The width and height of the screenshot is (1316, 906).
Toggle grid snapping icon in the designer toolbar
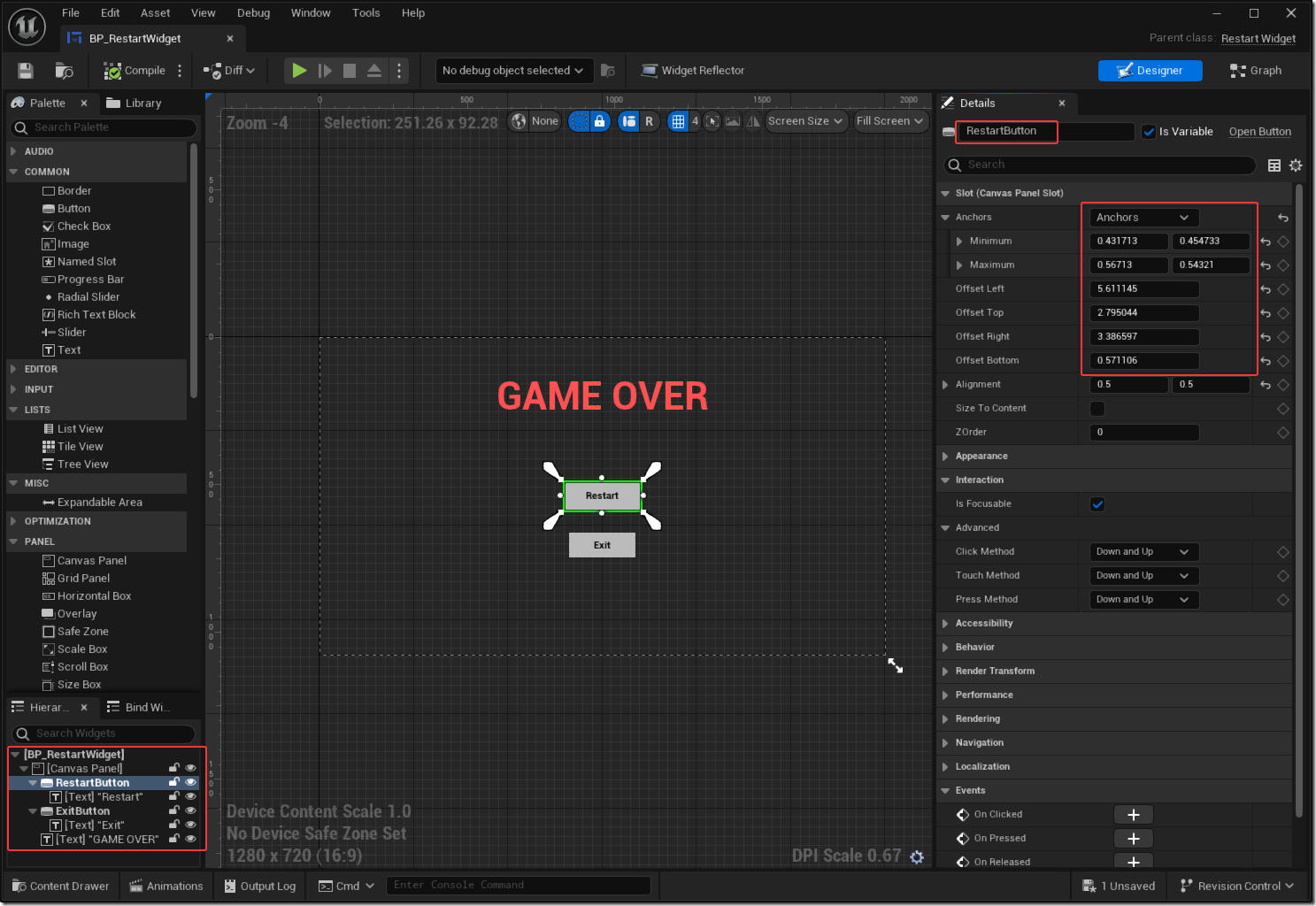678,121
